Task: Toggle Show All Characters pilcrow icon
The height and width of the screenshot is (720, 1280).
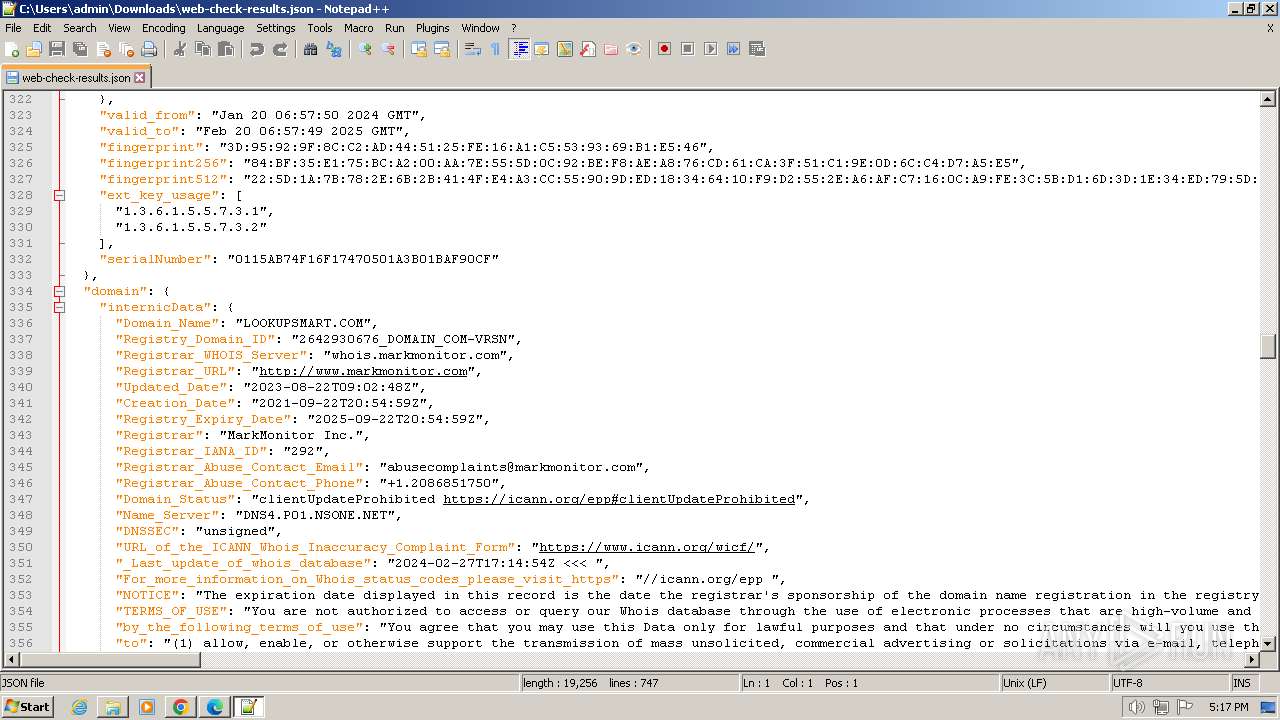Action: (x=496, y=49)
